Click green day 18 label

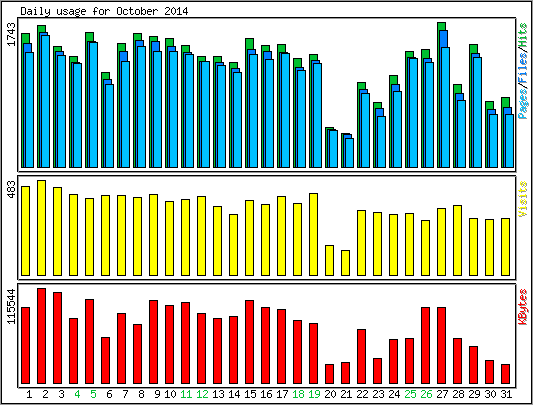click(x=298, y=394)
